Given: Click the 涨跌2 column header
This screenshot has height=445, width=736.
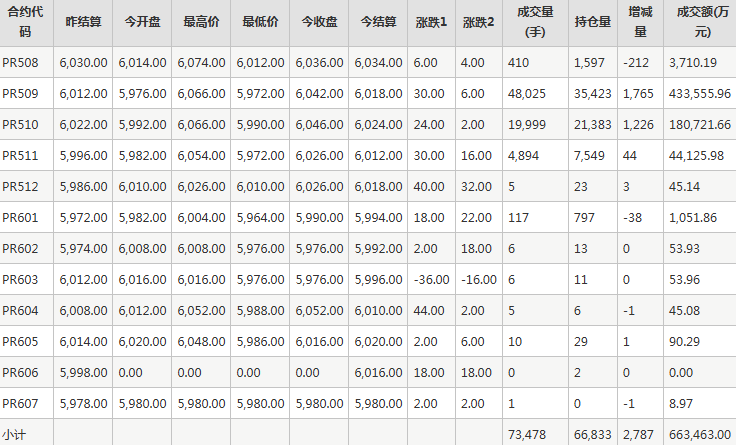Looking at the screenshot, I should point(479,22).
